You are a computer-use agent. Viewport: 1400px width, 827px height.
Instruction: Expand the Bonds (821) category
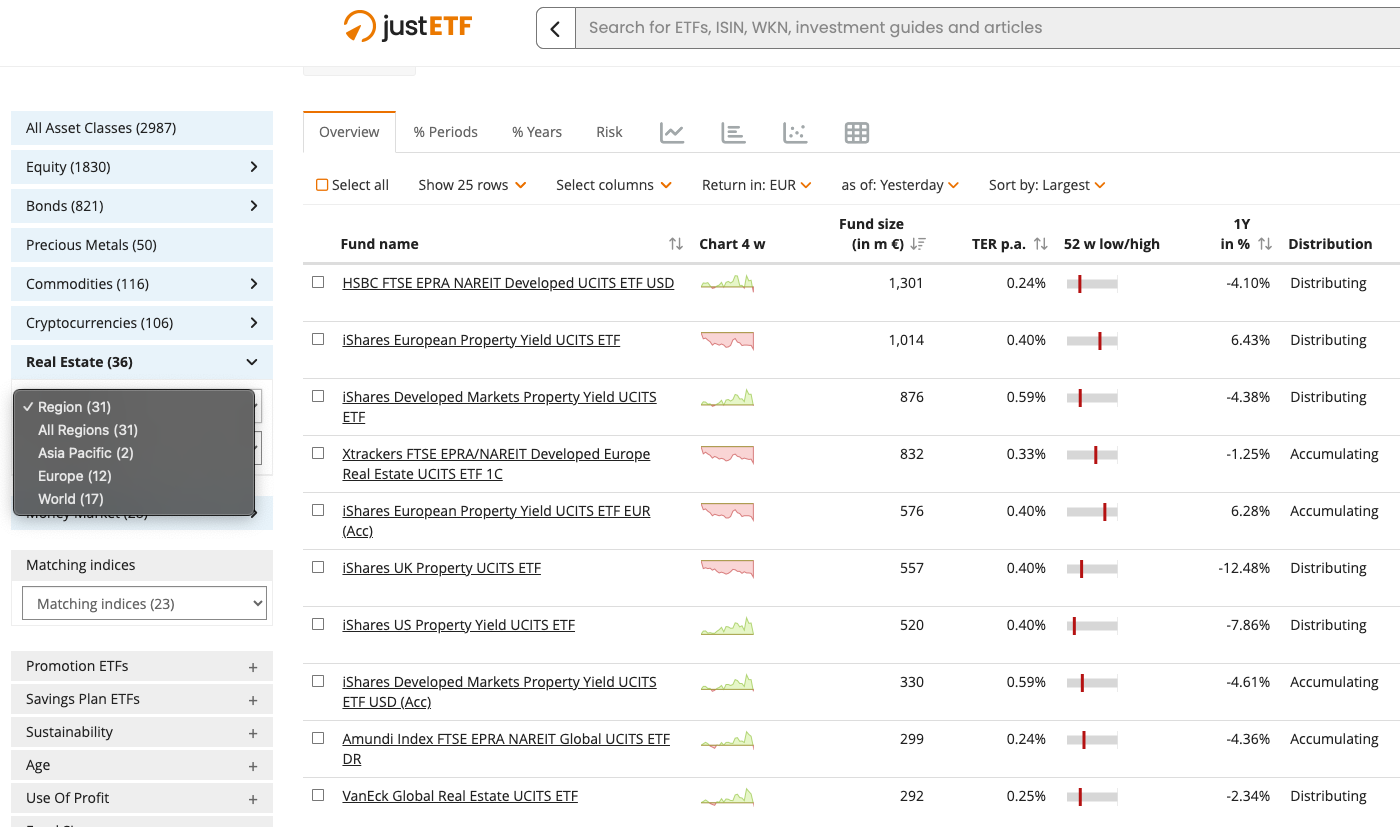[x=142, y=206]
